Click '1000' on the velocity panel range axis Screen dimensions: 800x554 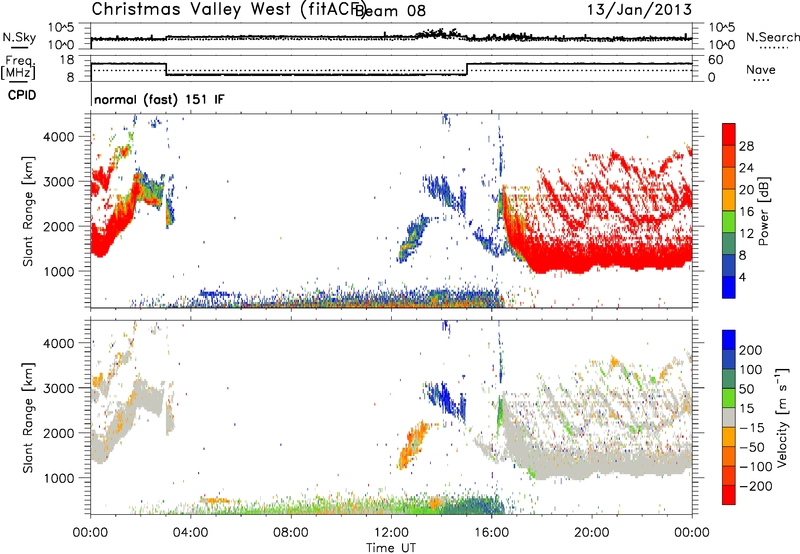point(59,478)
